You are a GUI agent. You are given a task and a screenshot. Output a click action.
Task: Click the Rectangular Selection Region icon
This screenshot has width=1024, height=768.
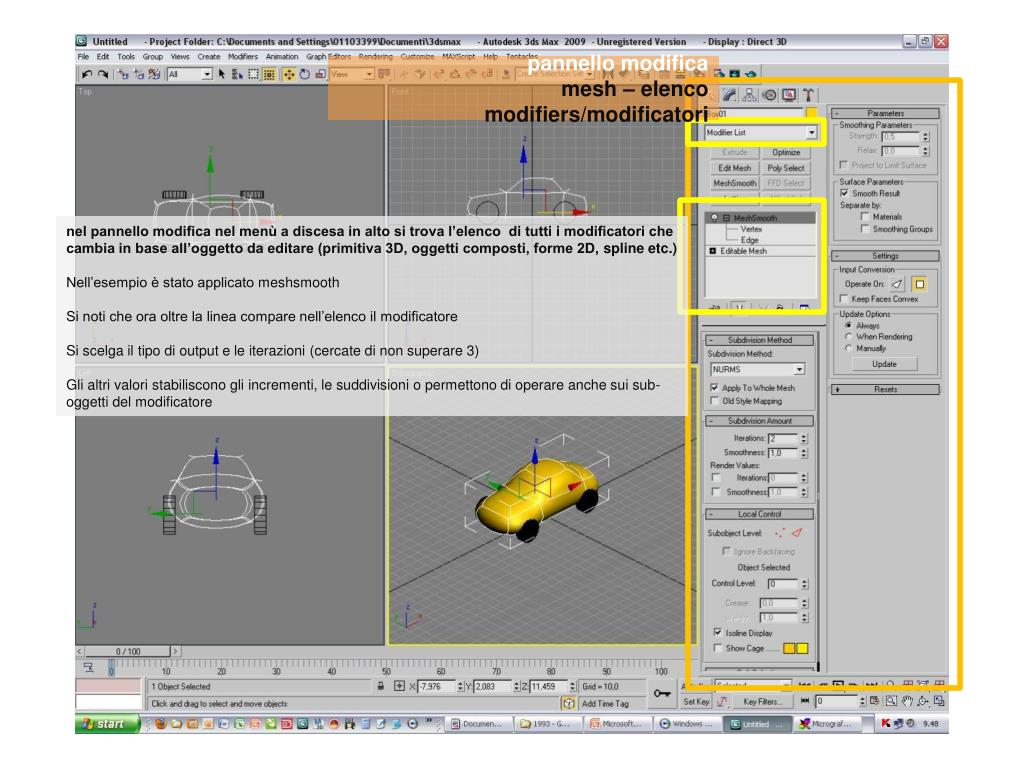[x=253, y=74]
